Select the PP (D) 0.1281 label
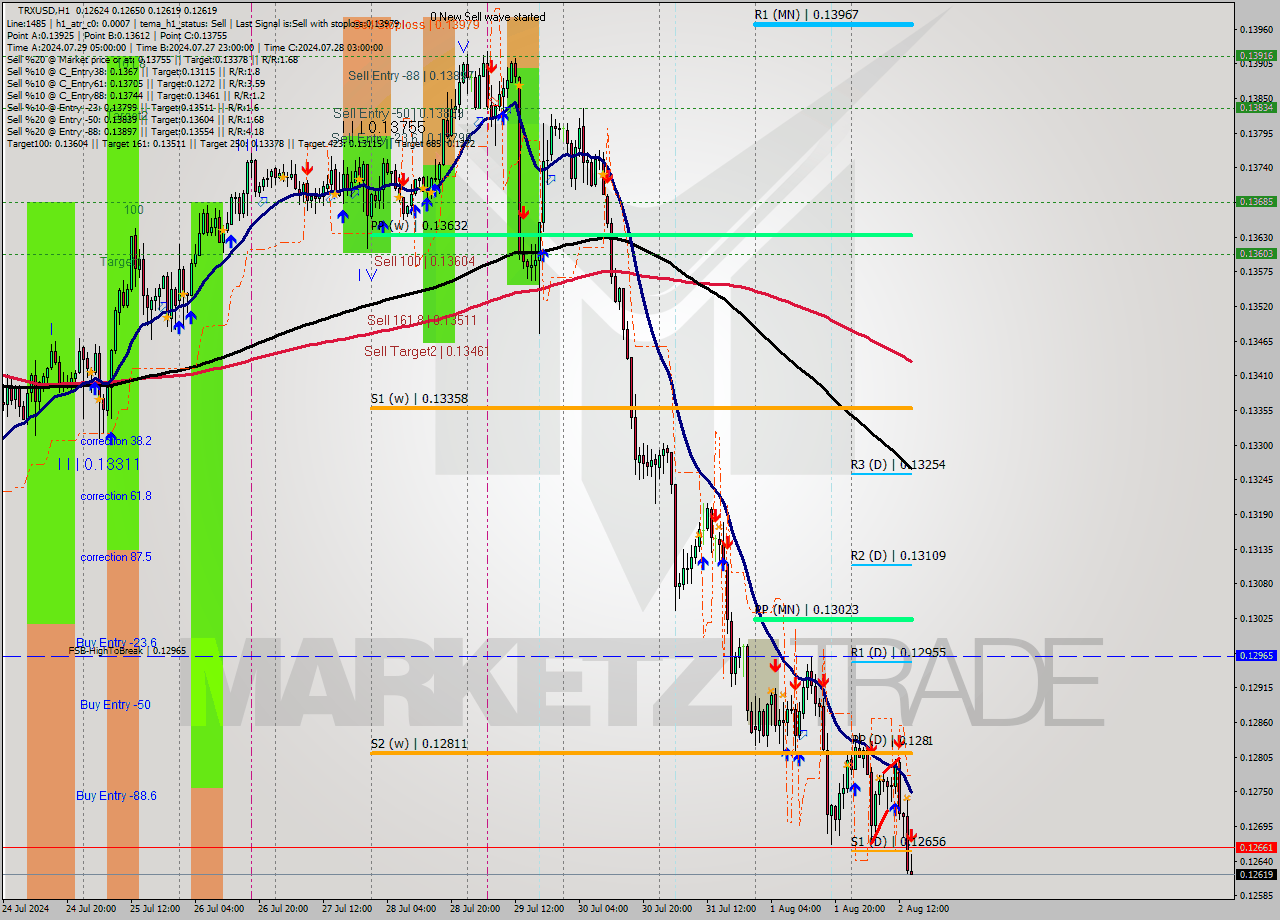1280x920 pixels. coord(893,741)
